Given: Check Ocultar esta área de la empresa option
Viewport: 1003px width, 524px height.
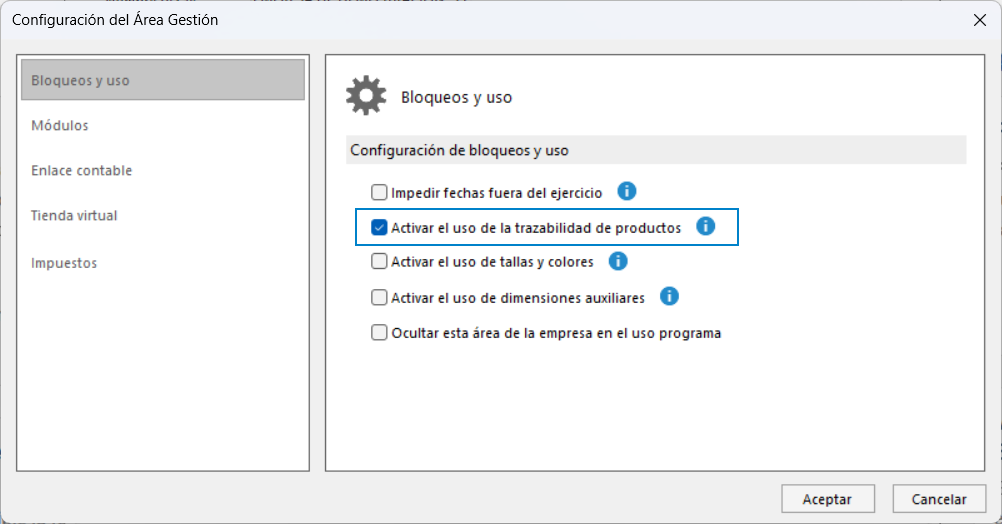Looking at the screenshot, I should (x=379, y=333).
